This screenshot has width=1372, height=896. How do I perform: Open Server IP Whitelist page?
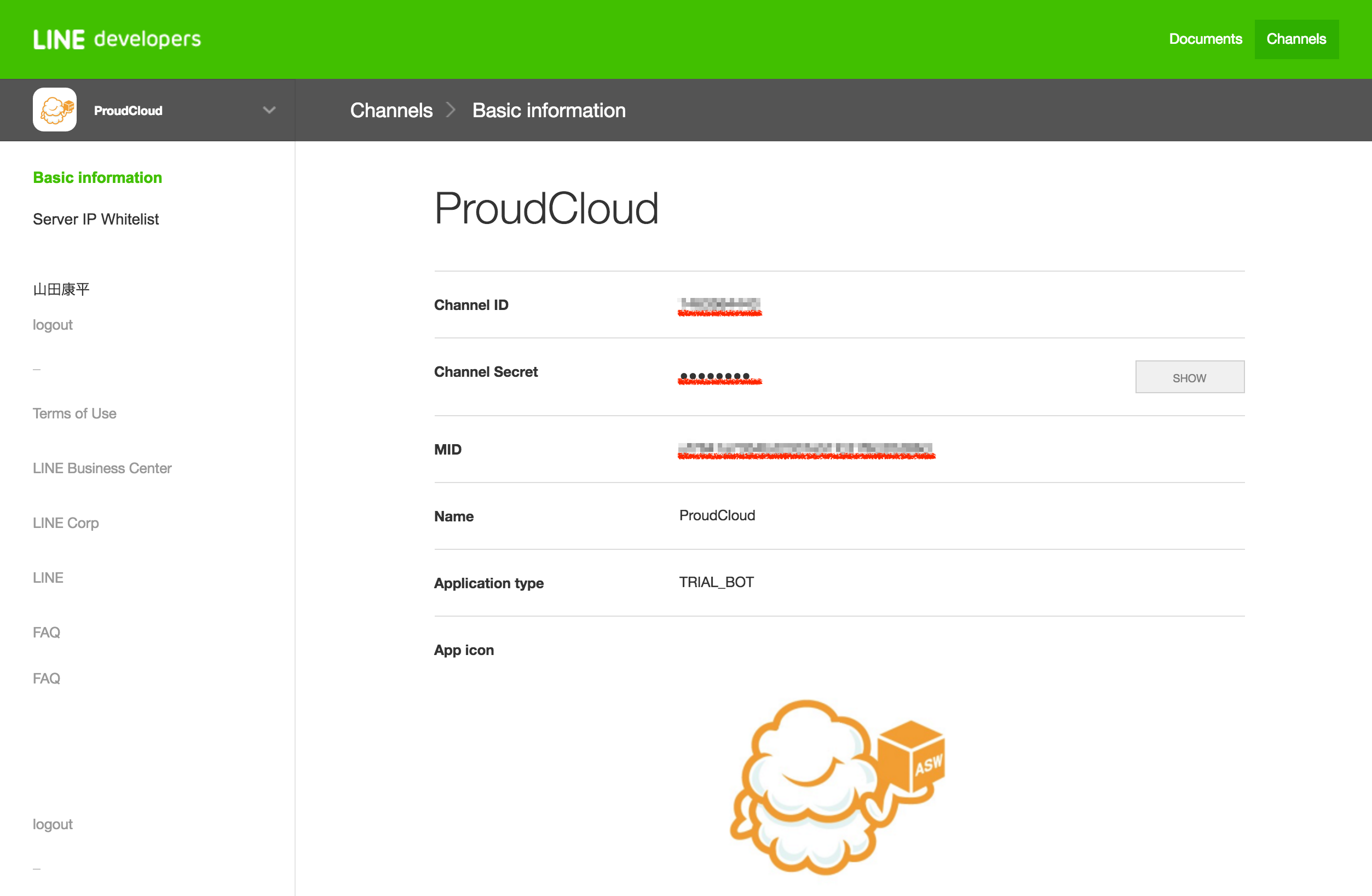96,219
